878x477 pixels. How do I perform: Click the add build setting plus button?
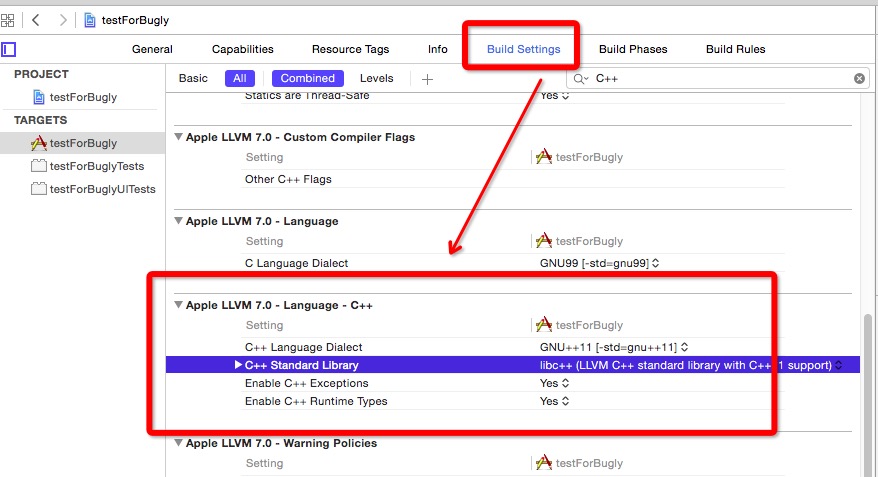(427, 80)
